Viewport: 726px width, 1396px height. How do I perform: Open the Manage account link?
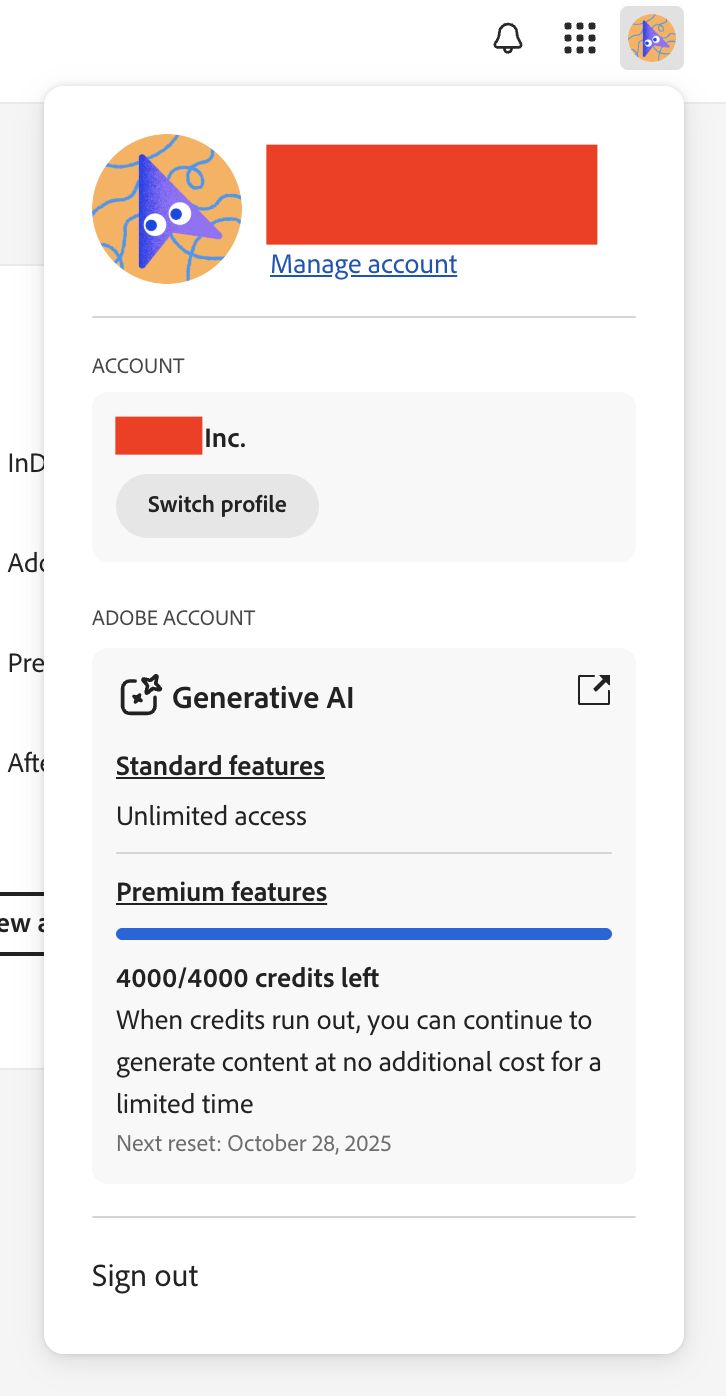[x=363, y=264]
